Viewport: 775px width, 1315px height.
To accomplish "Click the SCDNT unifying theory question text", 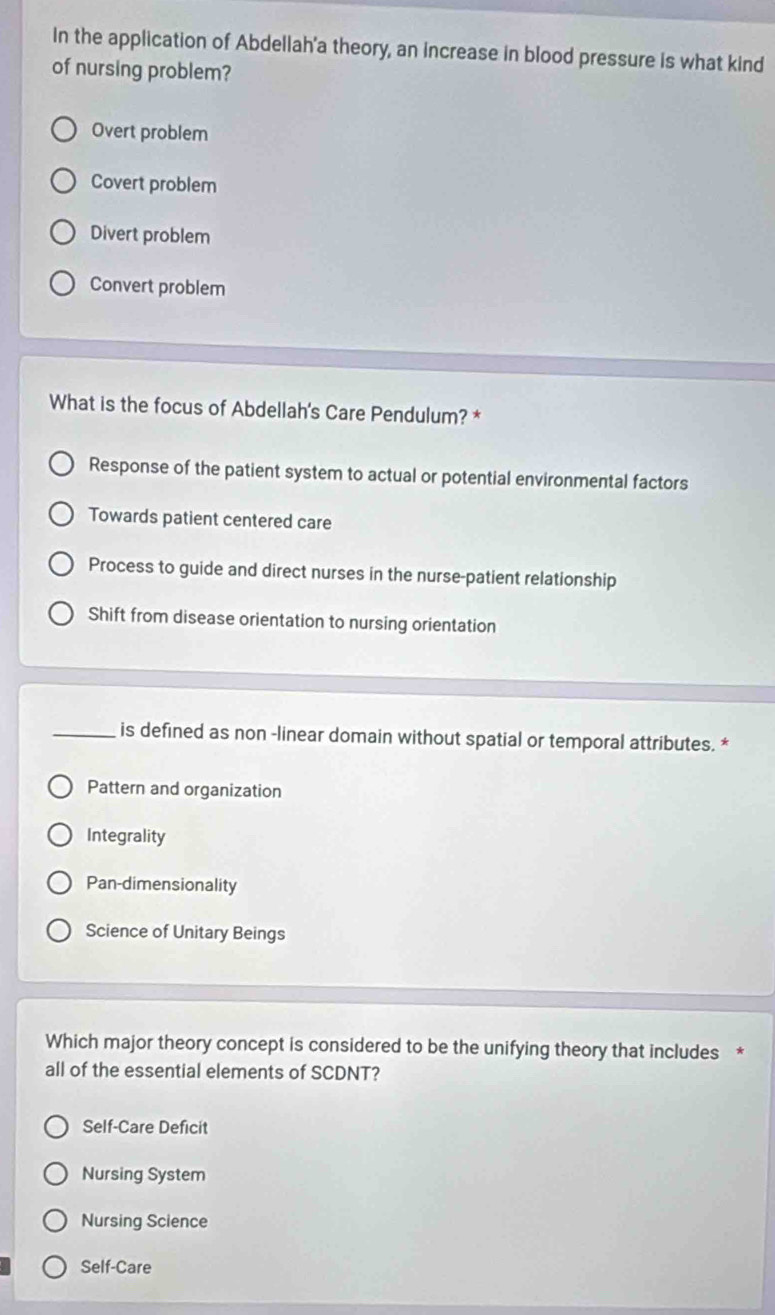I will (383, 1059).
